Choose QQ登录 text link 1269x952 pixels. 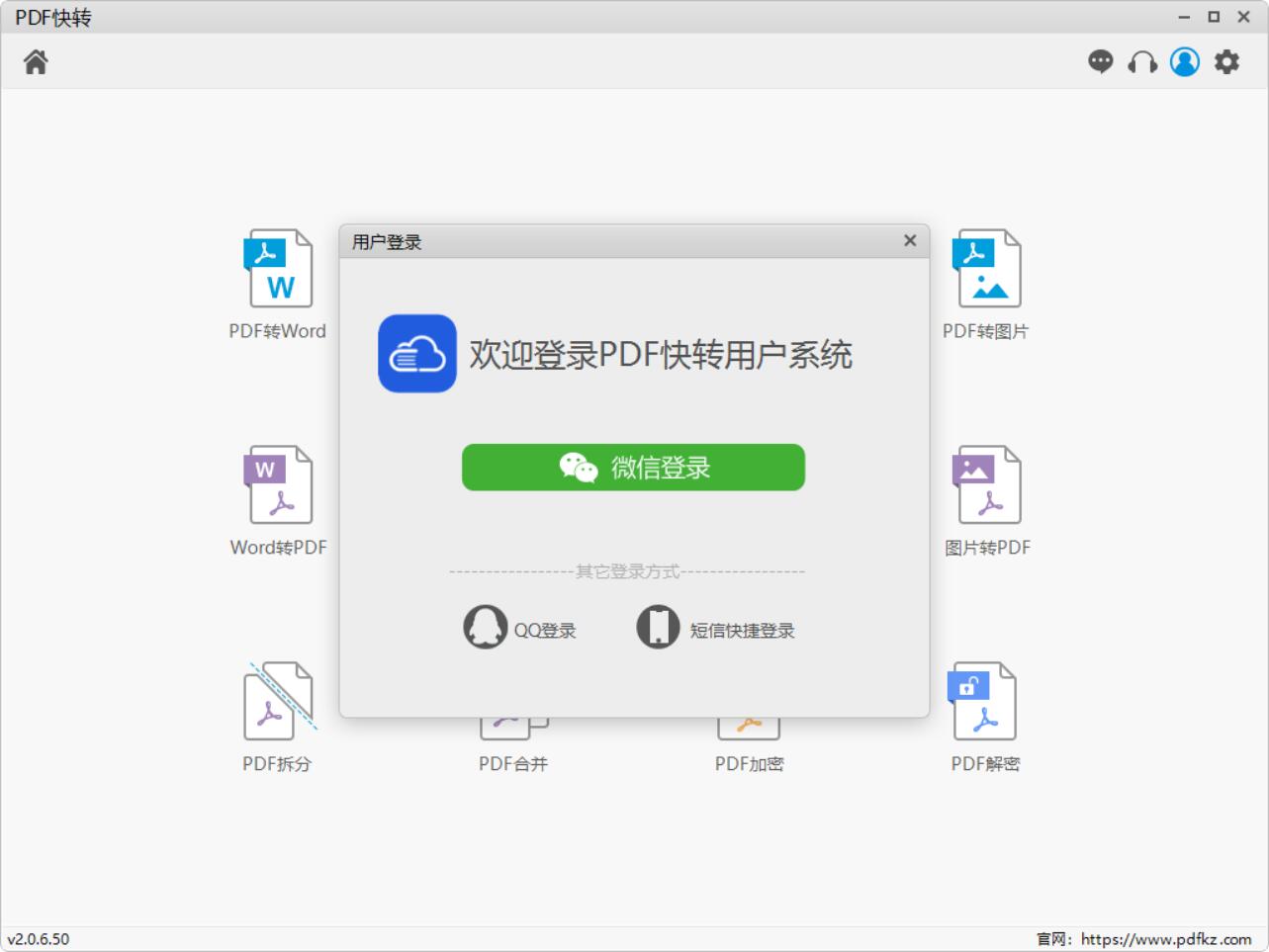pyautogui.click(x=545, y=631)
